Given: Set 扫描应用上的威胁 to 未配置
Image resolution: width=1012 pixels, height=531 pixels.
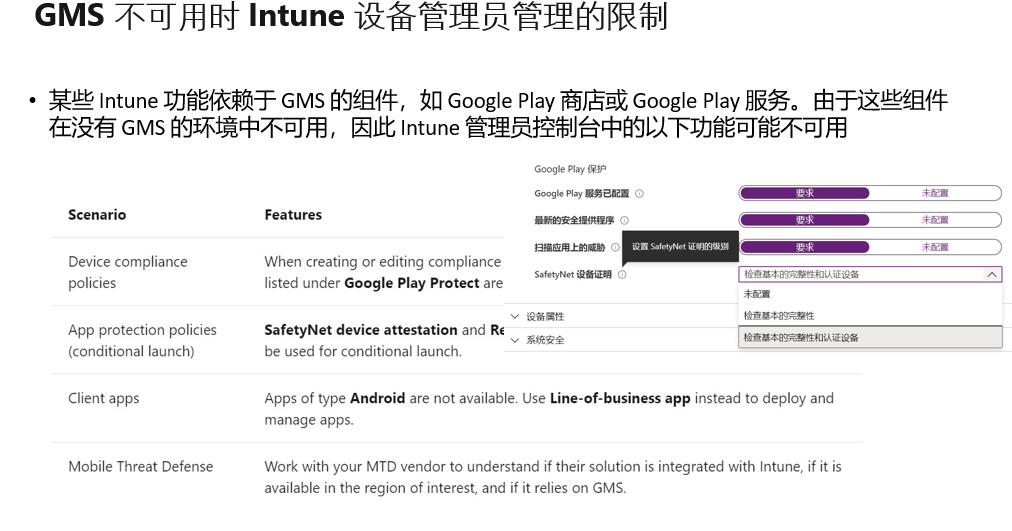Looking at the screenshot, I should (934, 247).
